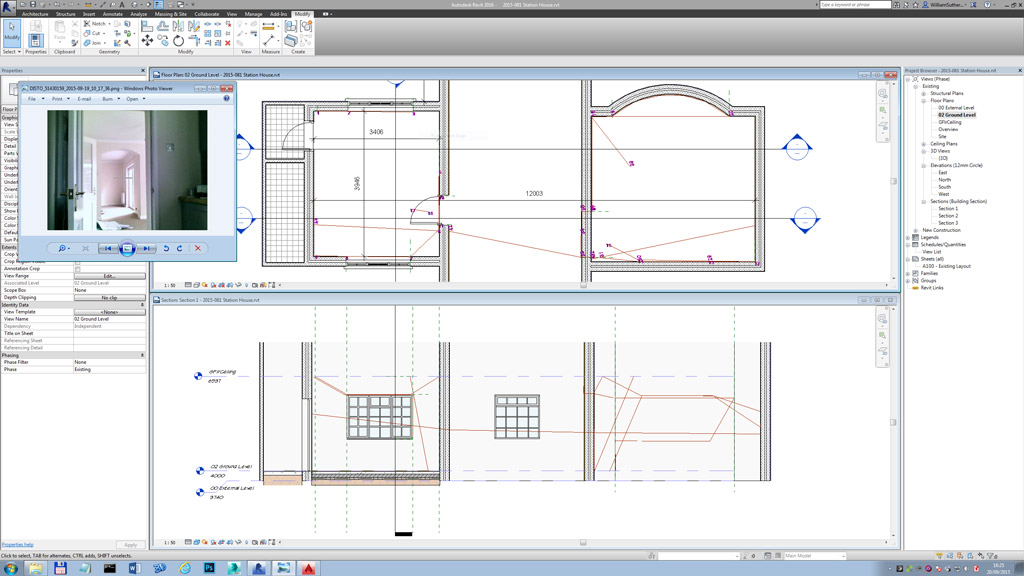Image resolution: width=1024 pixels, height=576 pixels.
Task: Collapse Sections (Building Section) node
Action: pyautogui.click(x=923, y=201)
